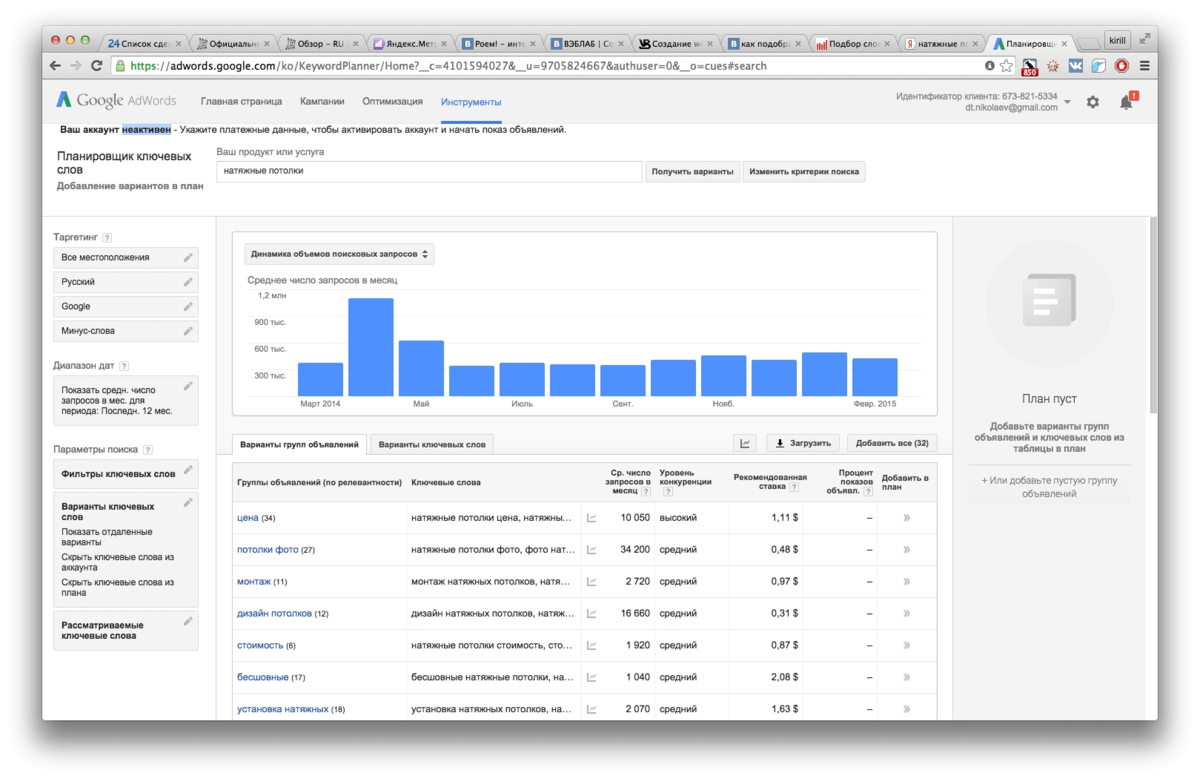Click the 2,08 $ suggested bid value
This screenshot has height=779, width=1200.
[x=785, y=677]
